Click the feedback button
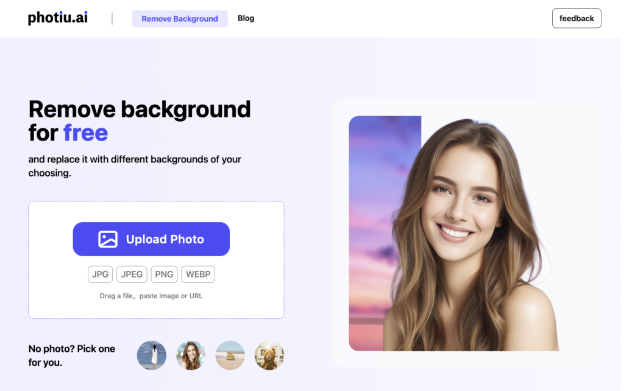The height and width of the screenshot is (391, 644). coord(576,18)
